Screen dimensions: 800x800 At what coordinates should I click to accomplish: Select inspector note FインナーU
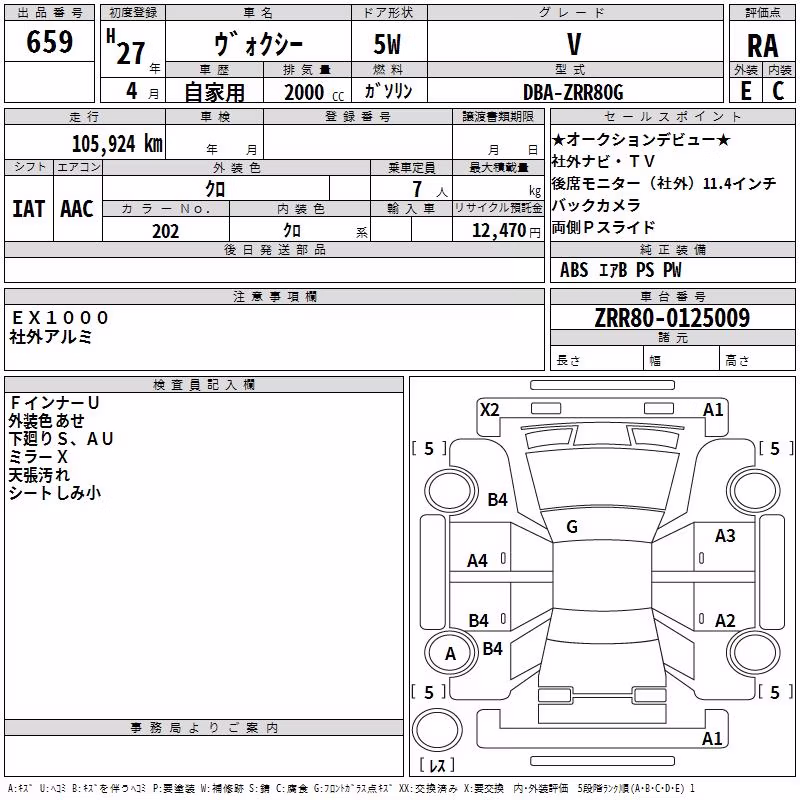coord(54,403)
